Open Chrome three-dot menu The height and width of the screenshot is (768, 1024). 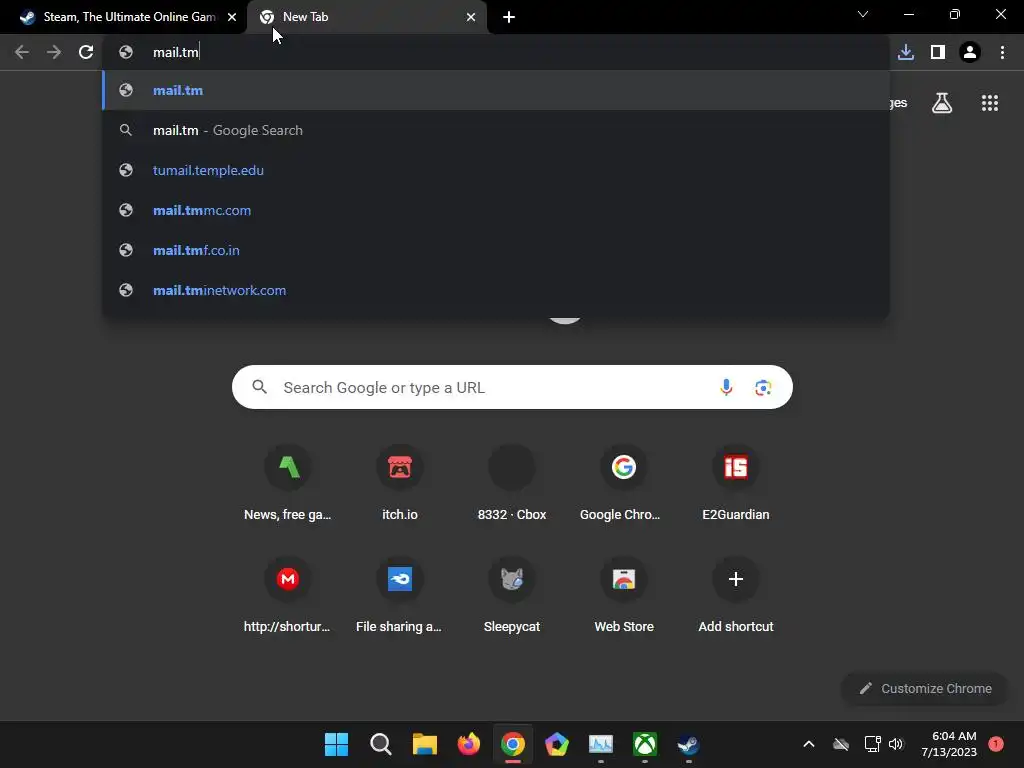point(1002,52)
